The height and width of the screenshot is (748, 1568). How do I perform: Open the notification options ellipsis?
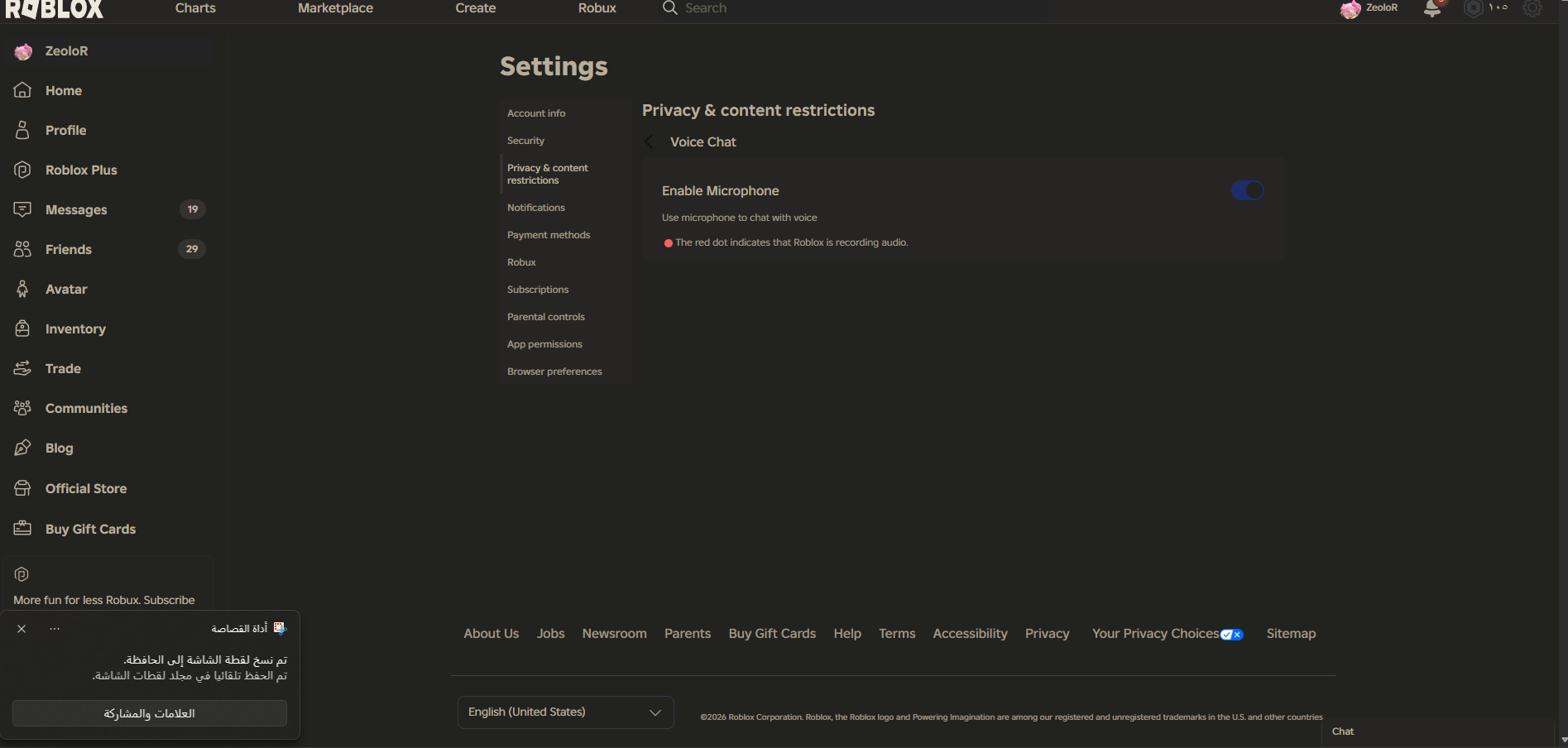[55, 629]
